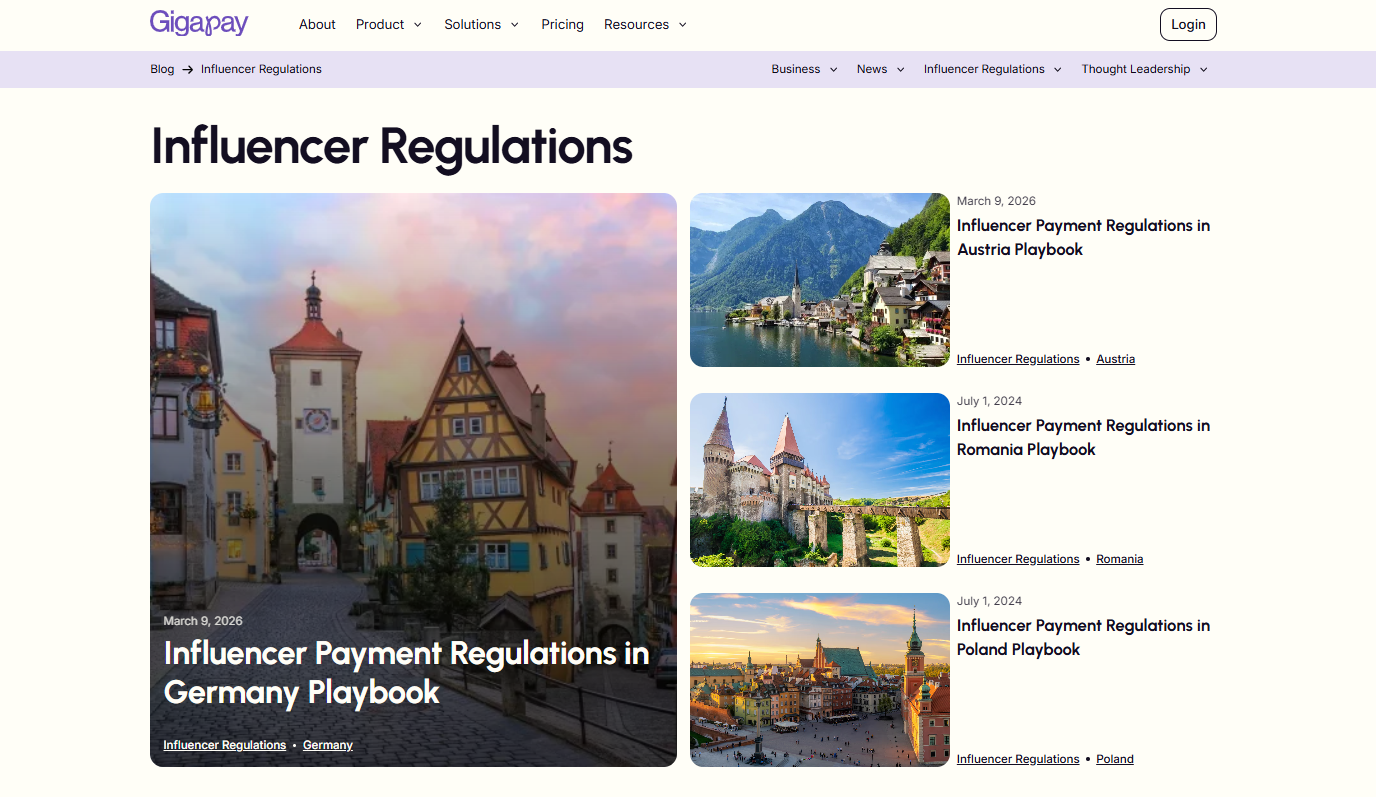Open the Poland article thumbnail
Image resolution: width=1376 pixels, height=797 pixels.
pos(820,680)
